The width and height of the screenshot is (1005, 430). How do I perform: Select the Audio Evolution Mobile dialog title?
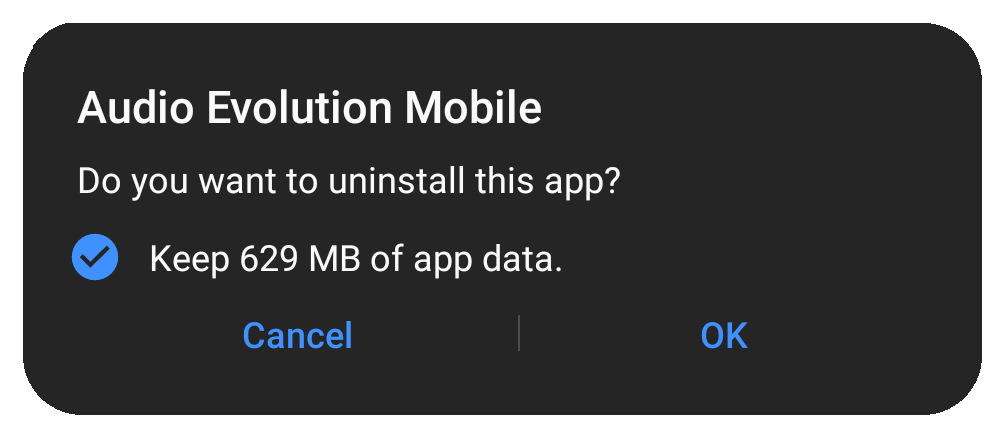click(x=310, y=108)
